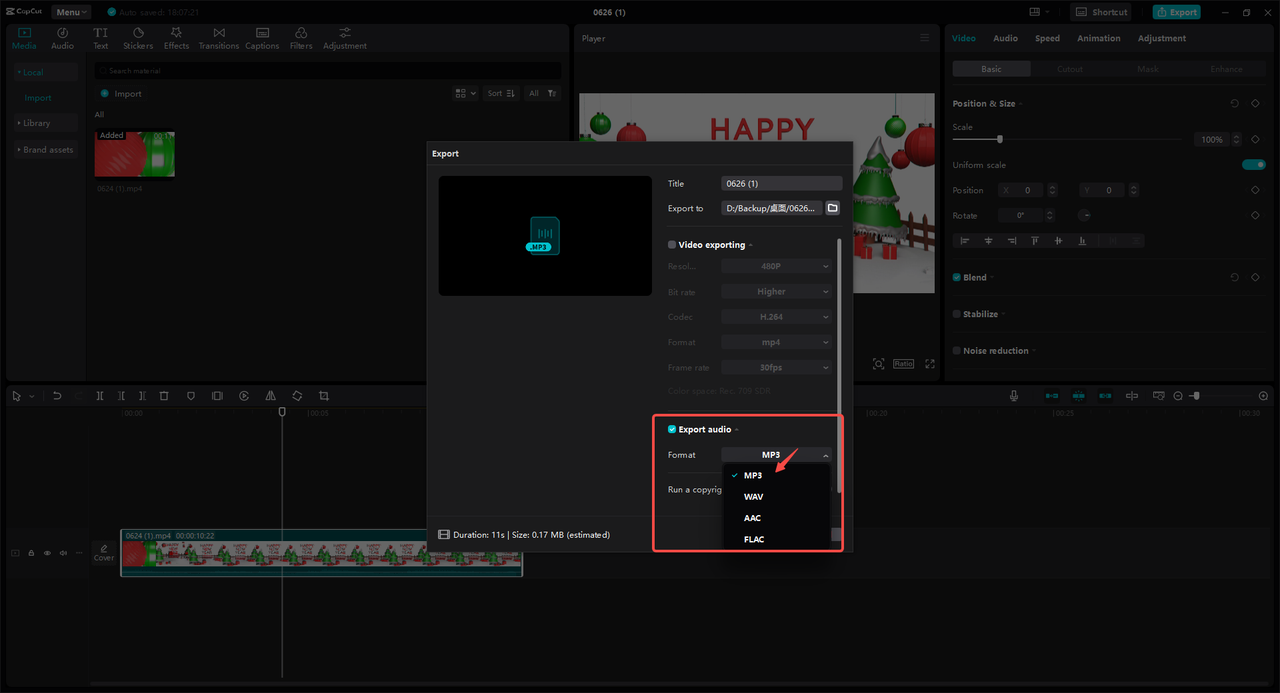Click the Import button with plus icon

[x=121, y=93]
